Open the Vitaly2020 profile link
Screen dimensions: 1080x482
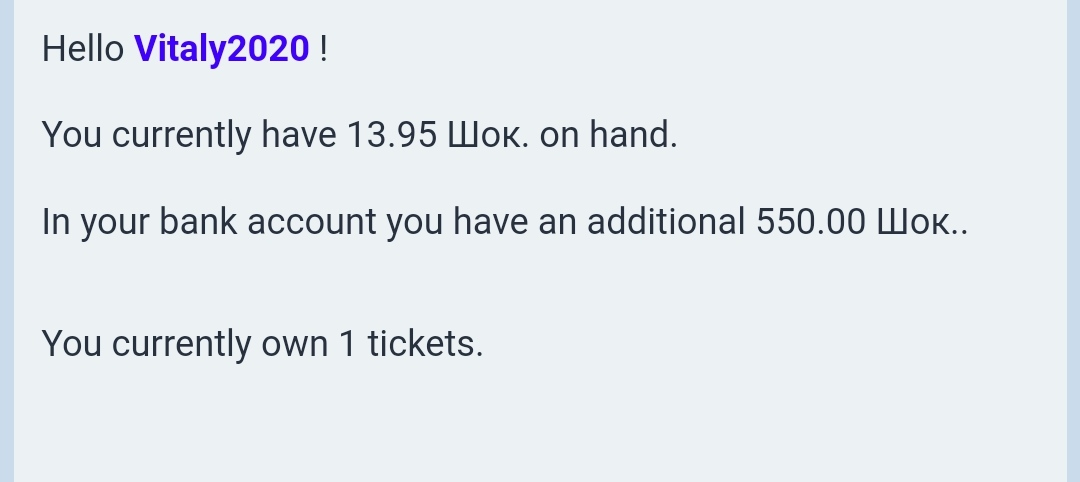pyautogui.click(x=221, y=48)
